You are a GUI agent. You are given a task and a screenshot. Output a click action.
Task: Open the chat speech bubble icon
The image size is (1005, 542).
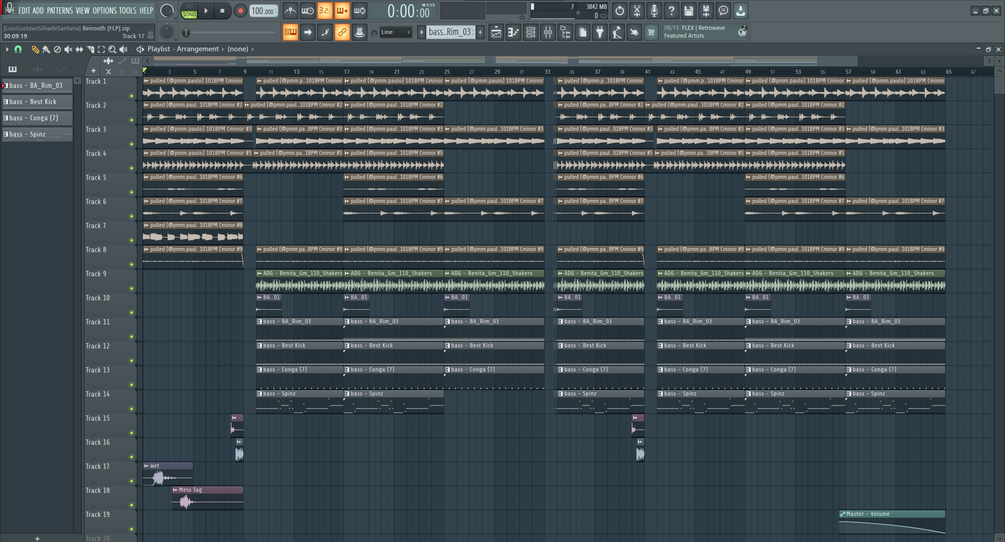(x=723, y=11)
